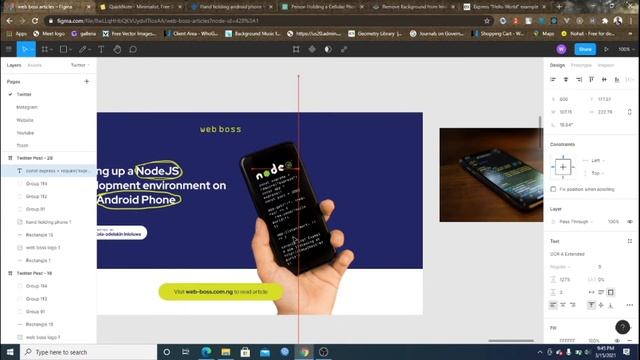Open the Youtube page

pyautogui.click(x=25, y=133)
